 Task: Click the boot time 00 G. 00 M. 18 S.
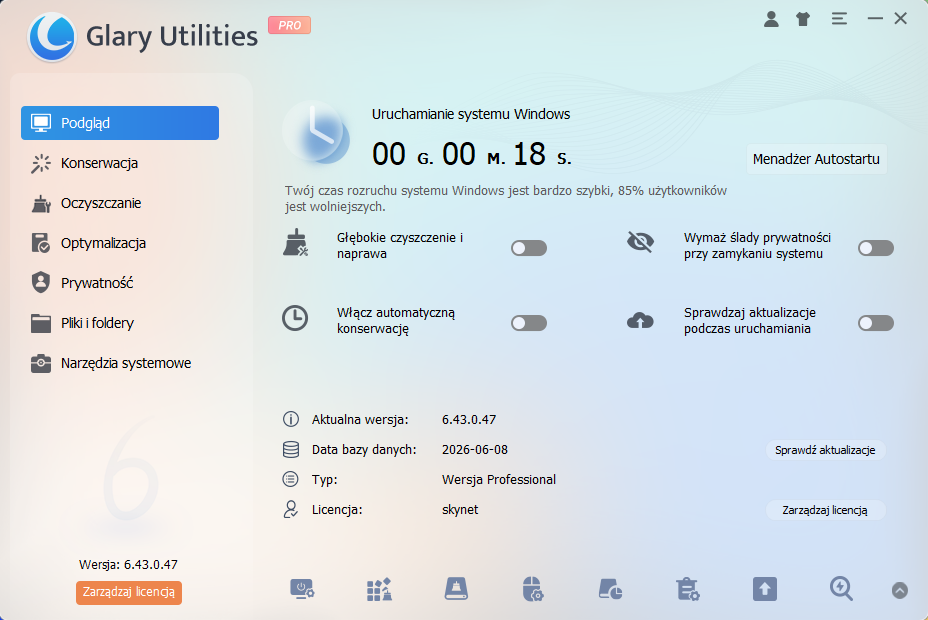(x=472, y=154)
